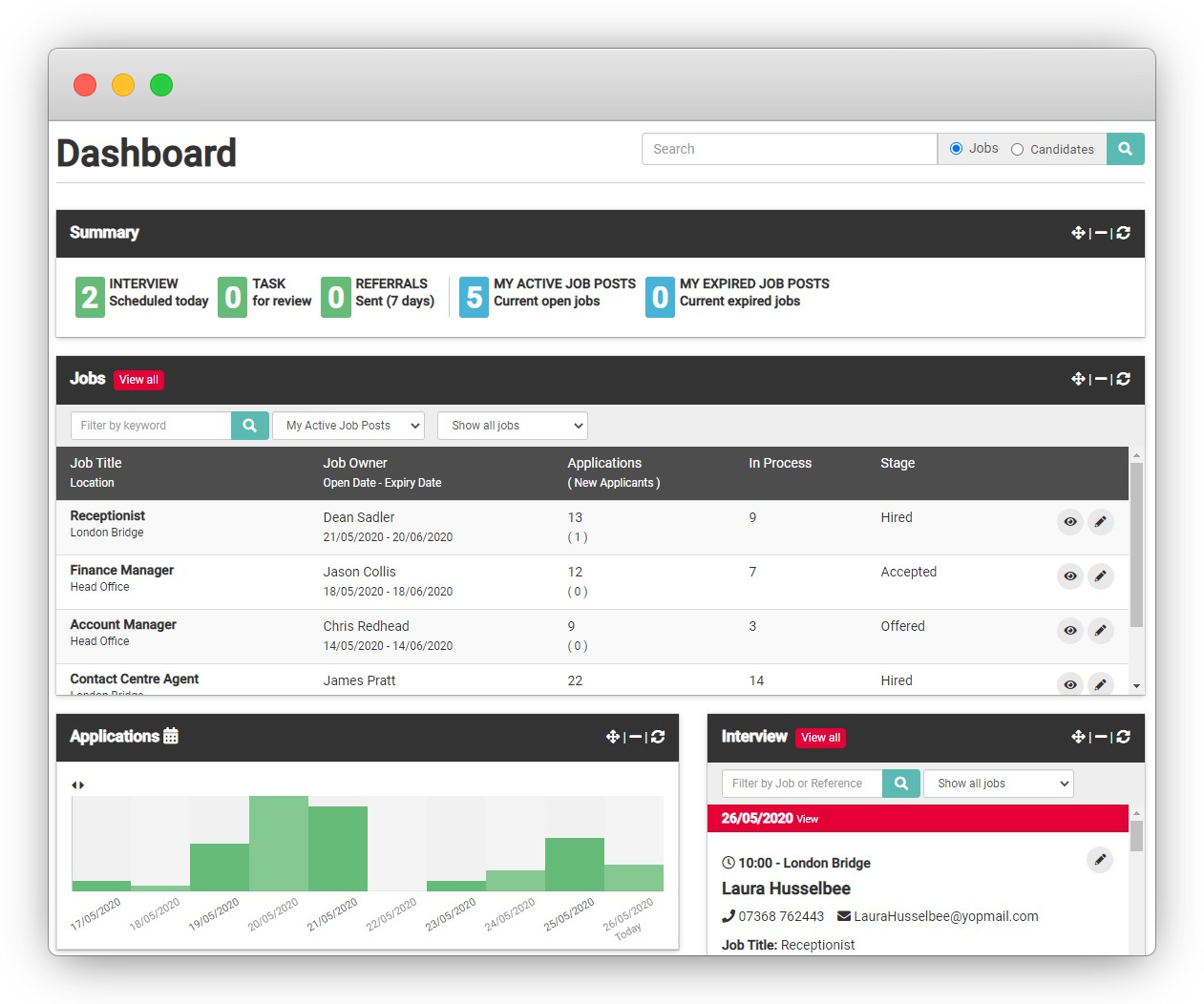Select the Jobs radio button
This screenshot has height=1004, width=1204.
(956, 149)
